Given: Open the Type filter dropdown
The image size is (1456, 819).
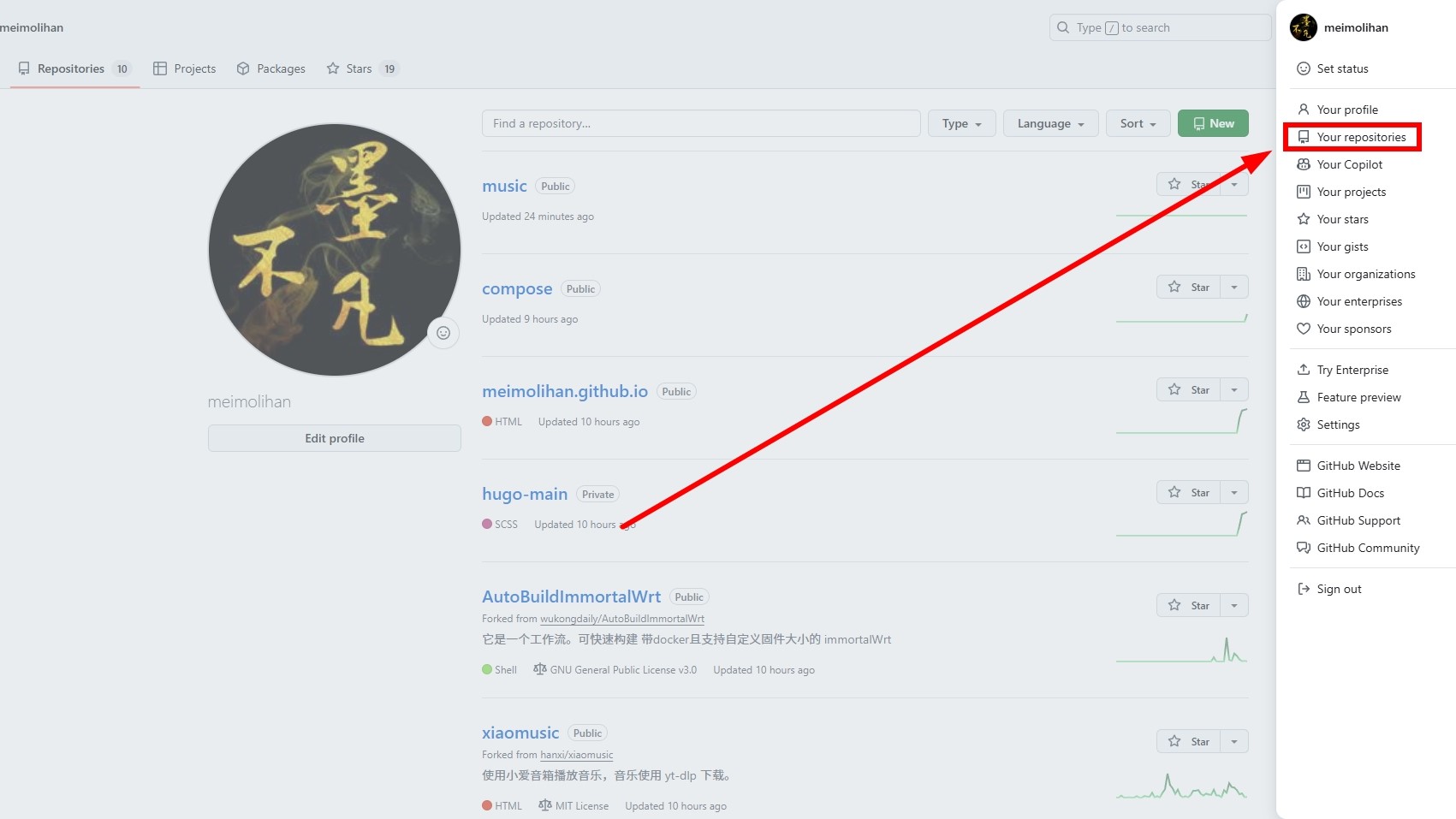Looking at the screenshot, I should (x=961, y=123).
